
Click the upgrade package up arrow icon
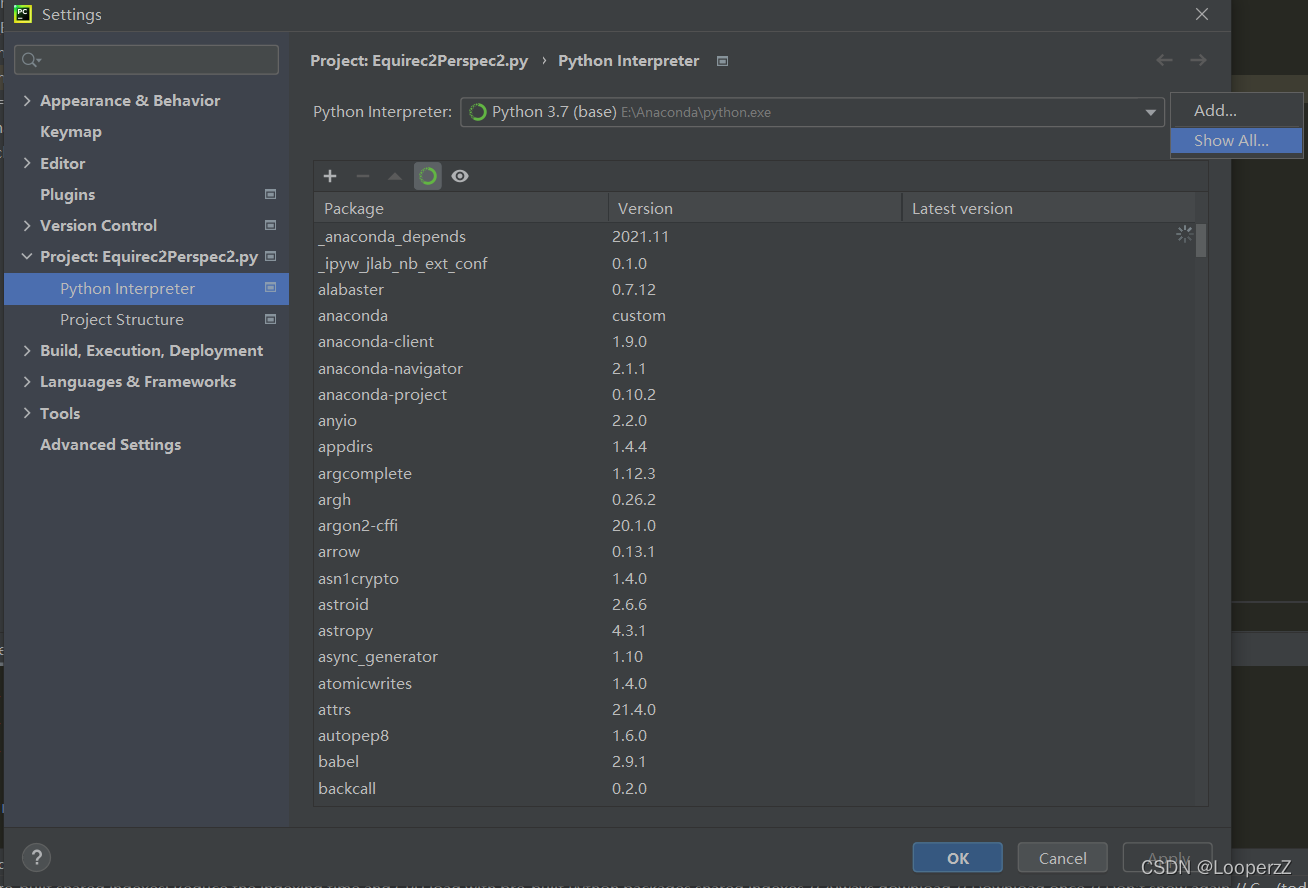click(x=395, y=176)
